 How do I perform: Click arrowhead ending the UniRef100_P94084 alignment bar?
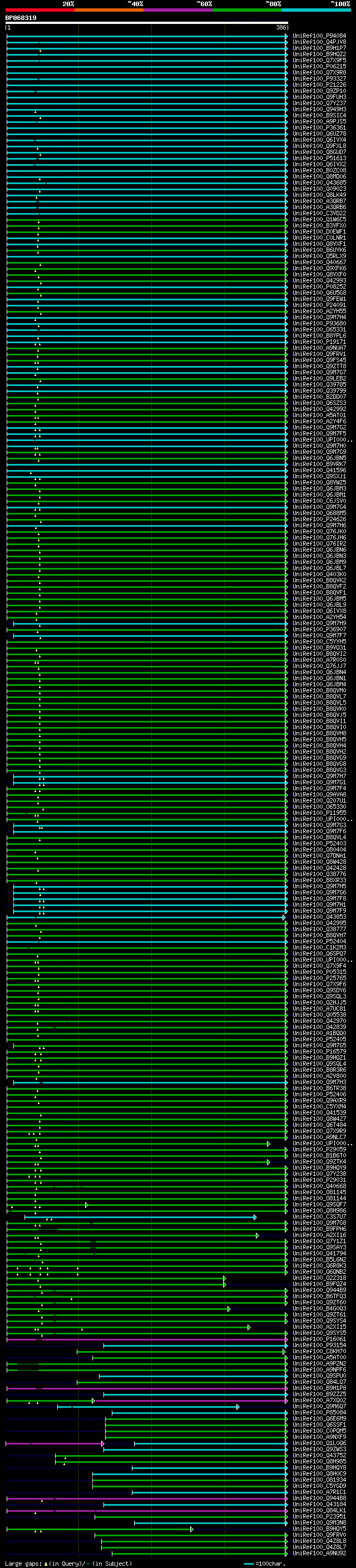(x=286, y=36)
